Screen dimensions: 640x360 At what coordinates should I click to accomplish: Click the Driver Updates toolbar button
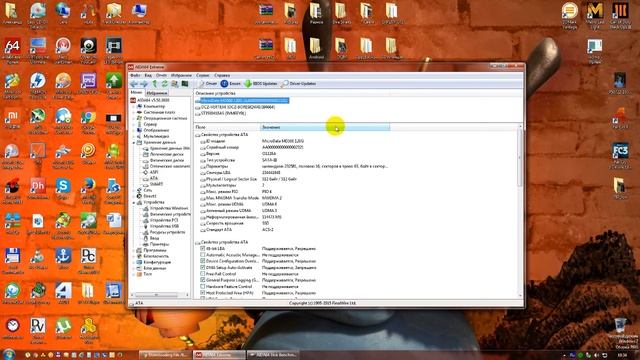[299, 84]
